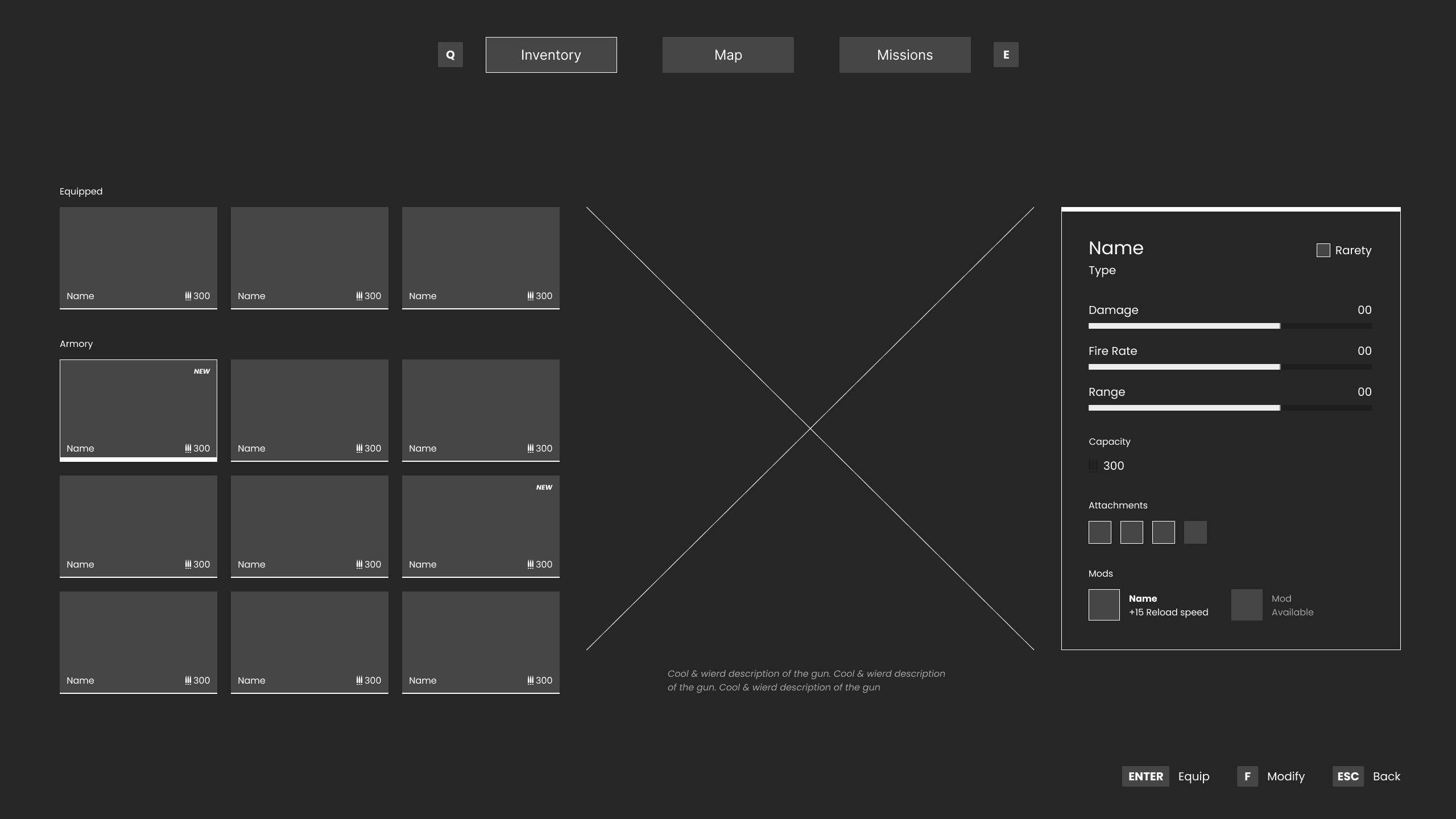Select the empty Mod Available slot
Viewport: 1456px width, 819px height.
tap(1247, 605)
